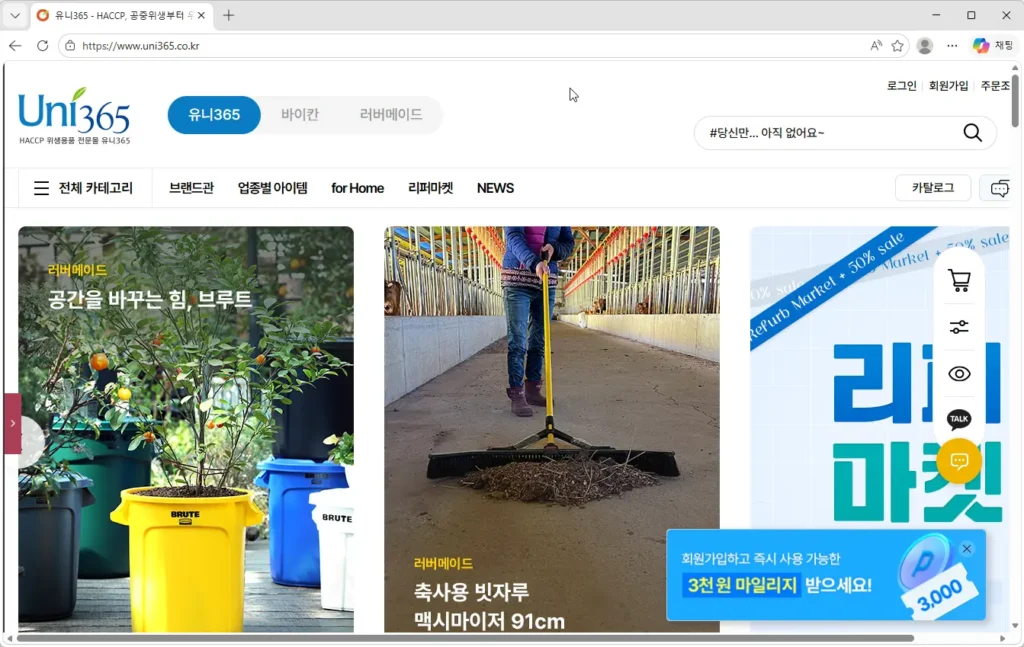Screen dimensions: 1024x647
Task: Reload the page
Action: (42, 46)
